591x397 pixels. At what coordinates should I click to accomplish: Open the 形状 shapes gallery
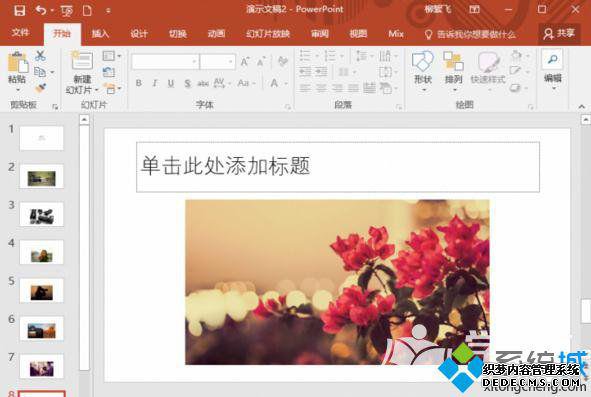(423, 71)
